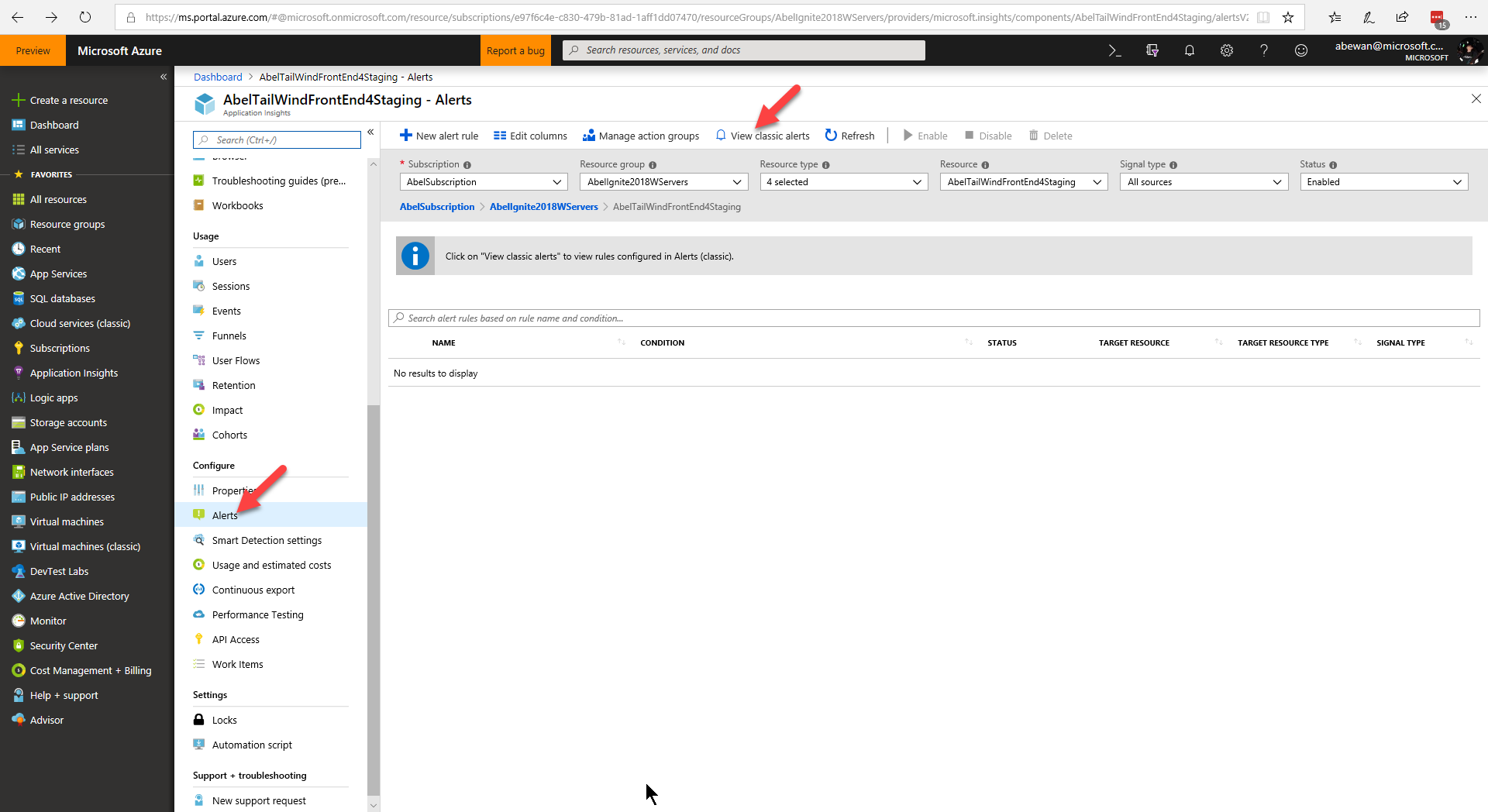Click AbelIgnite2018WServers breadcrumb link
Viewport: 1488px width, 812px height.
coord(544,207)
